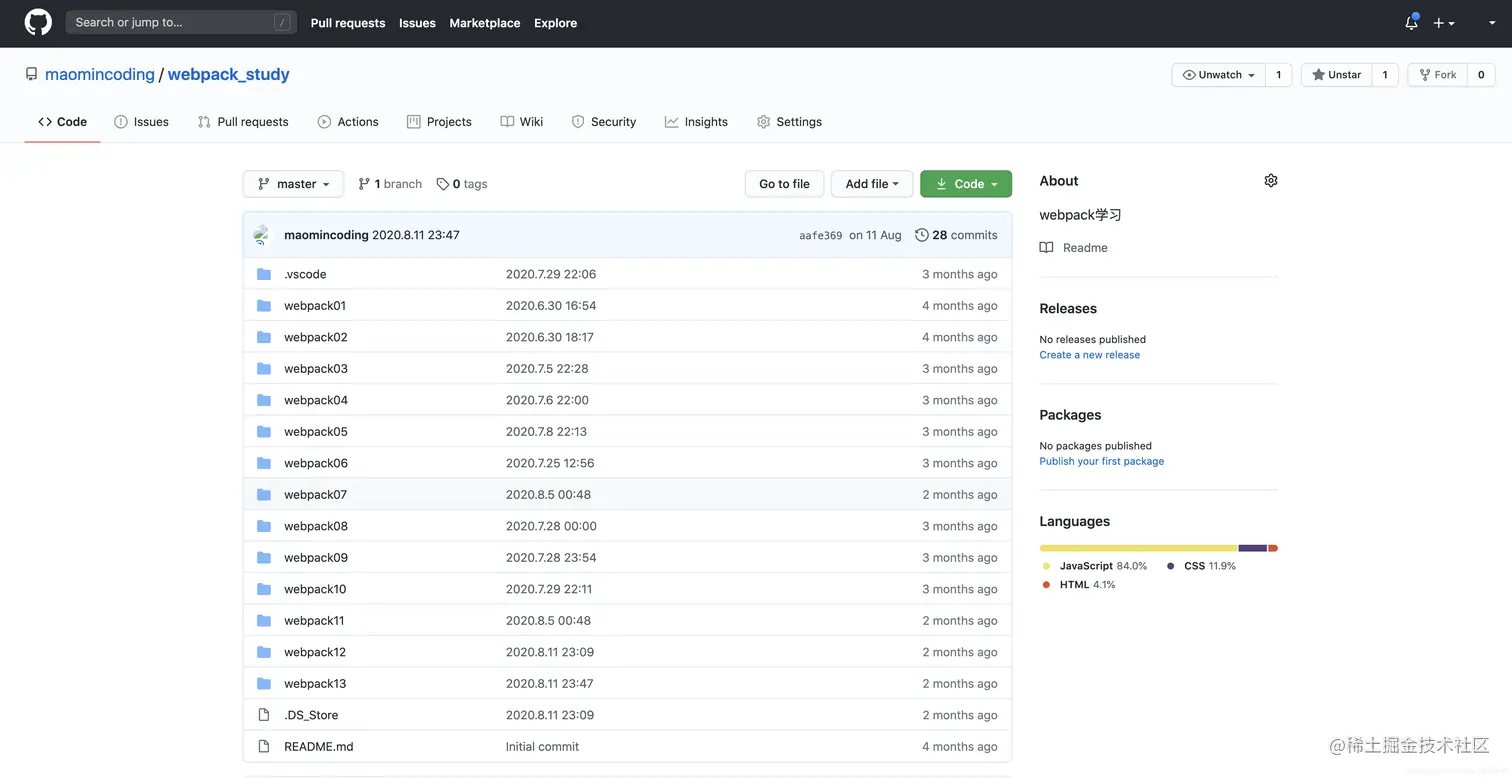Image resolution: width=1512 pixels, height=778 pixels.
Task: Click the forks count 0
Action: (1481, 75)
